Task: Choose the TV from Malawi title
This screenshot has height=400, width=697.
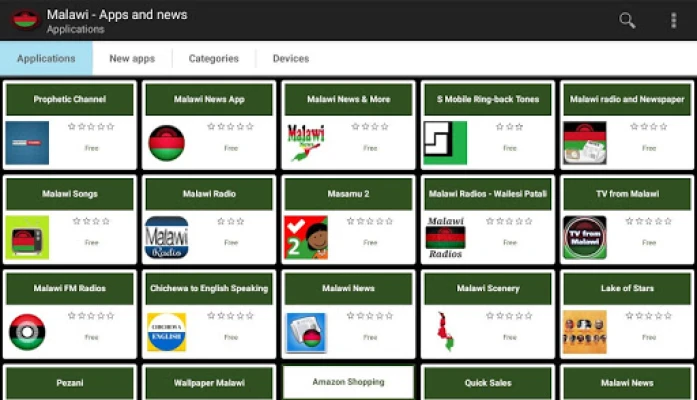Action: pos(627,194)
